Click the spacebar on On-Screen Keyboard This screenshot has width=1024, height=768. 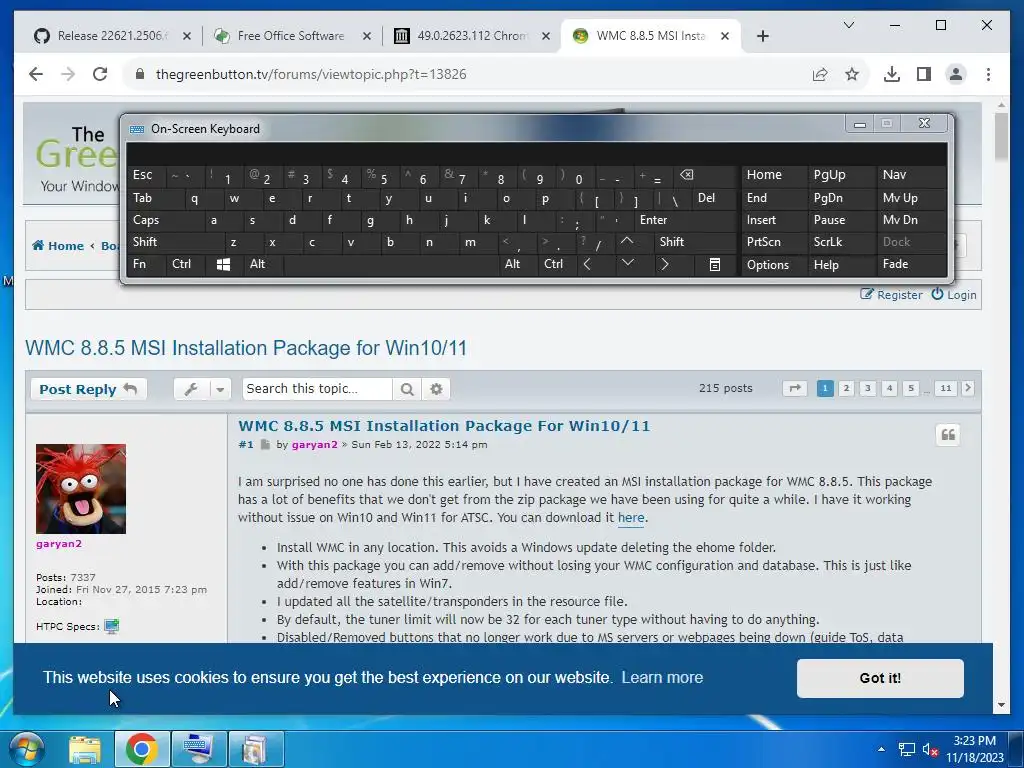[392, 264]
